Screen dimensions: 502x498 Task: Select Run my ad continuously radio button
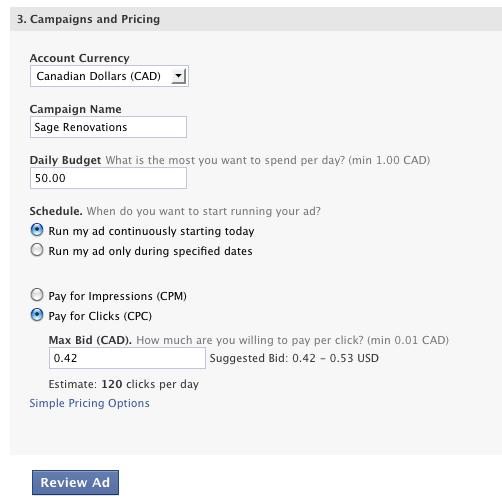coord(37,230)
